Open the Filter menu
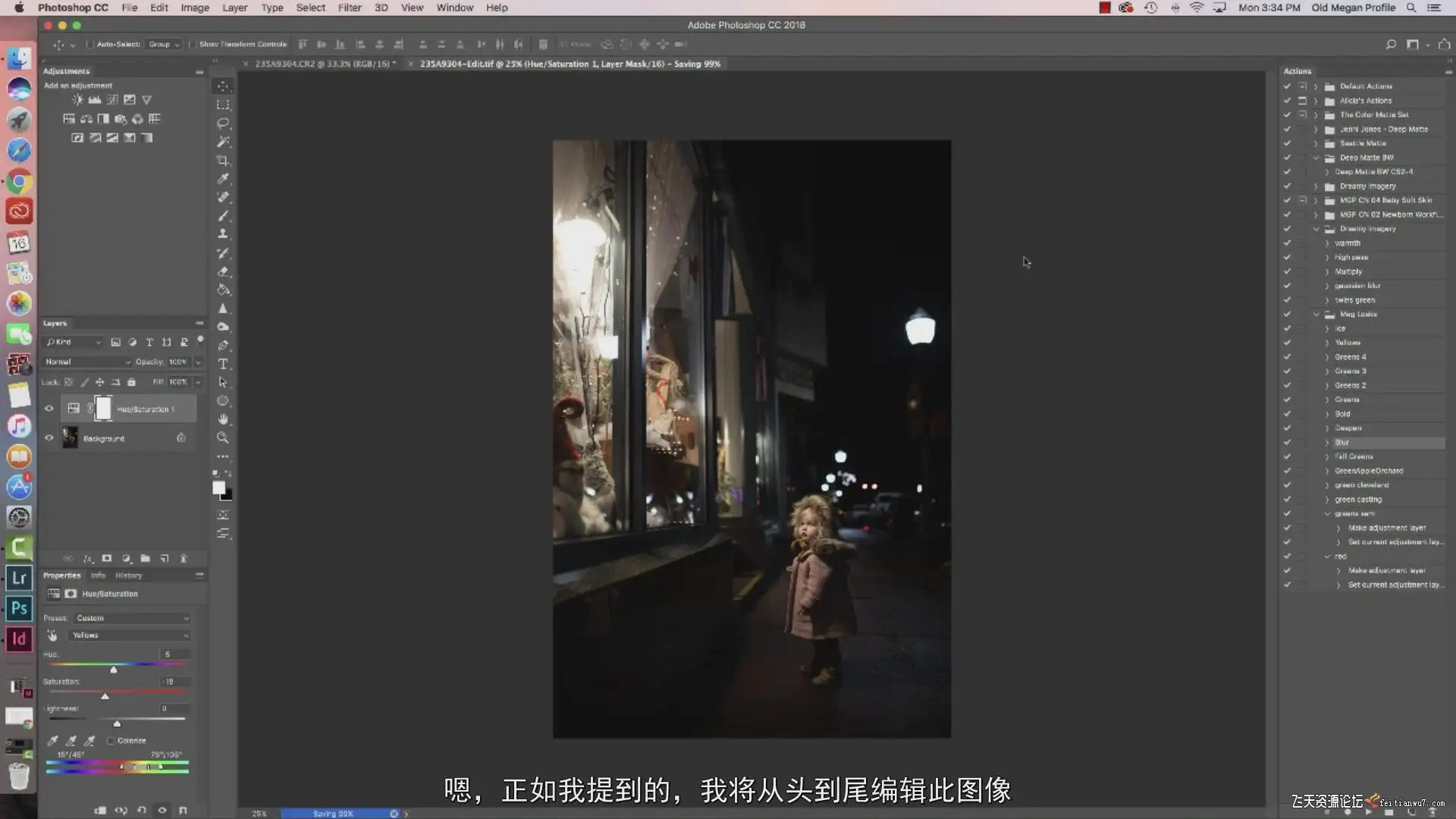Screen dimensions: 1456x819 click(349, 8)
